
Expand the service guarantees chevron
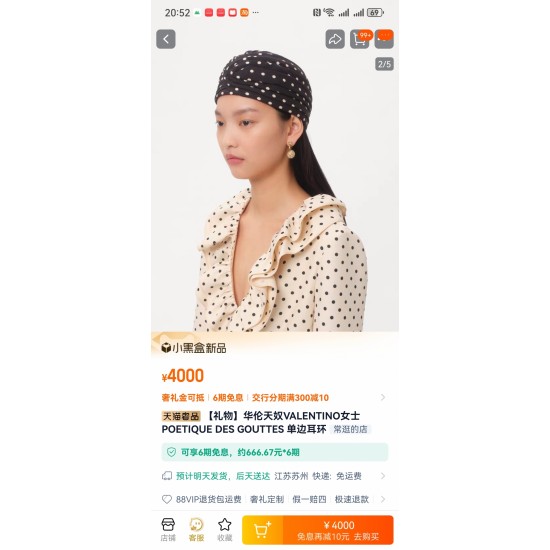tap(383, 499)
